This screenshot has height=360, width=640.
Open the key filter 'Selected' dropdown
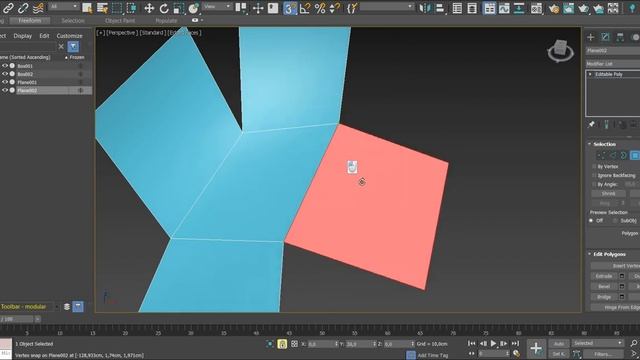[598, 343]
